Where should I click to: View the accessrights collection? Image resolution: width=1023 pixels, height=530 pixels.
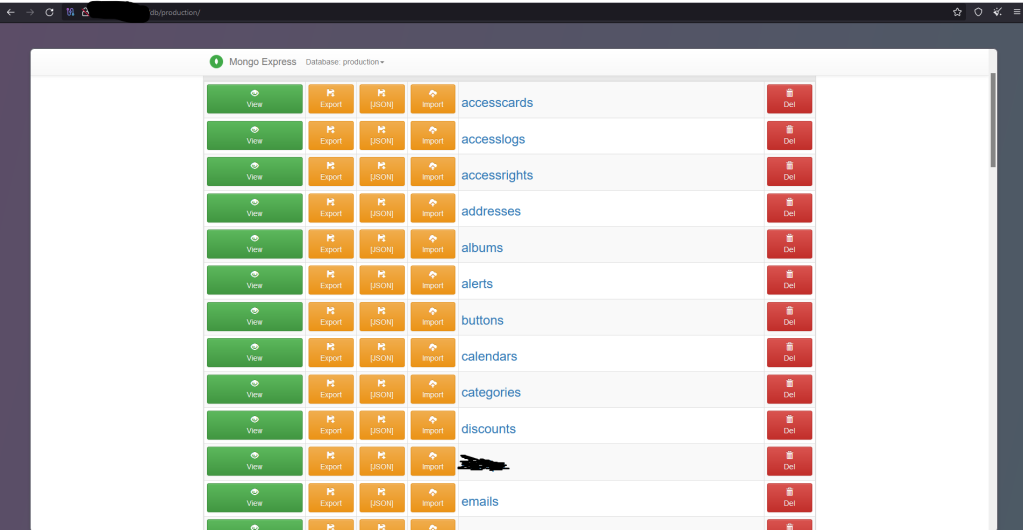tap(254, 171)
